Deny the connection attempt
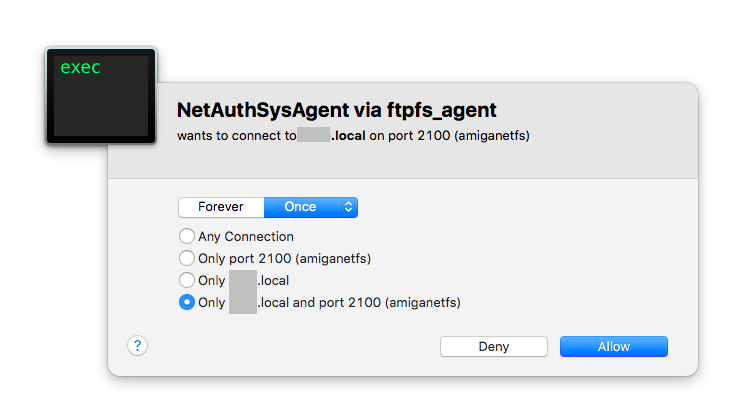Image resolution: width=735 pixels, height=417 pixels. click(494, 346)
